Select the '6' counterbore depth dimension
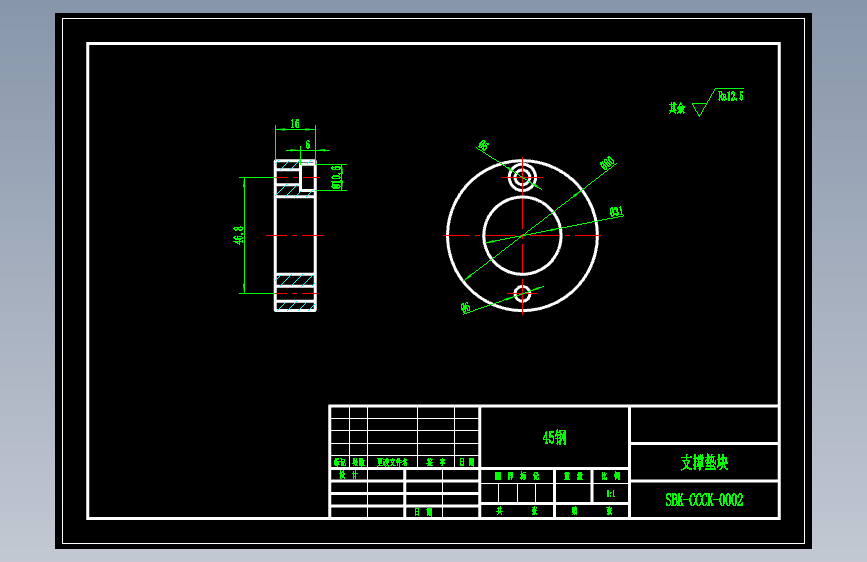 click(x=308, y=144)
